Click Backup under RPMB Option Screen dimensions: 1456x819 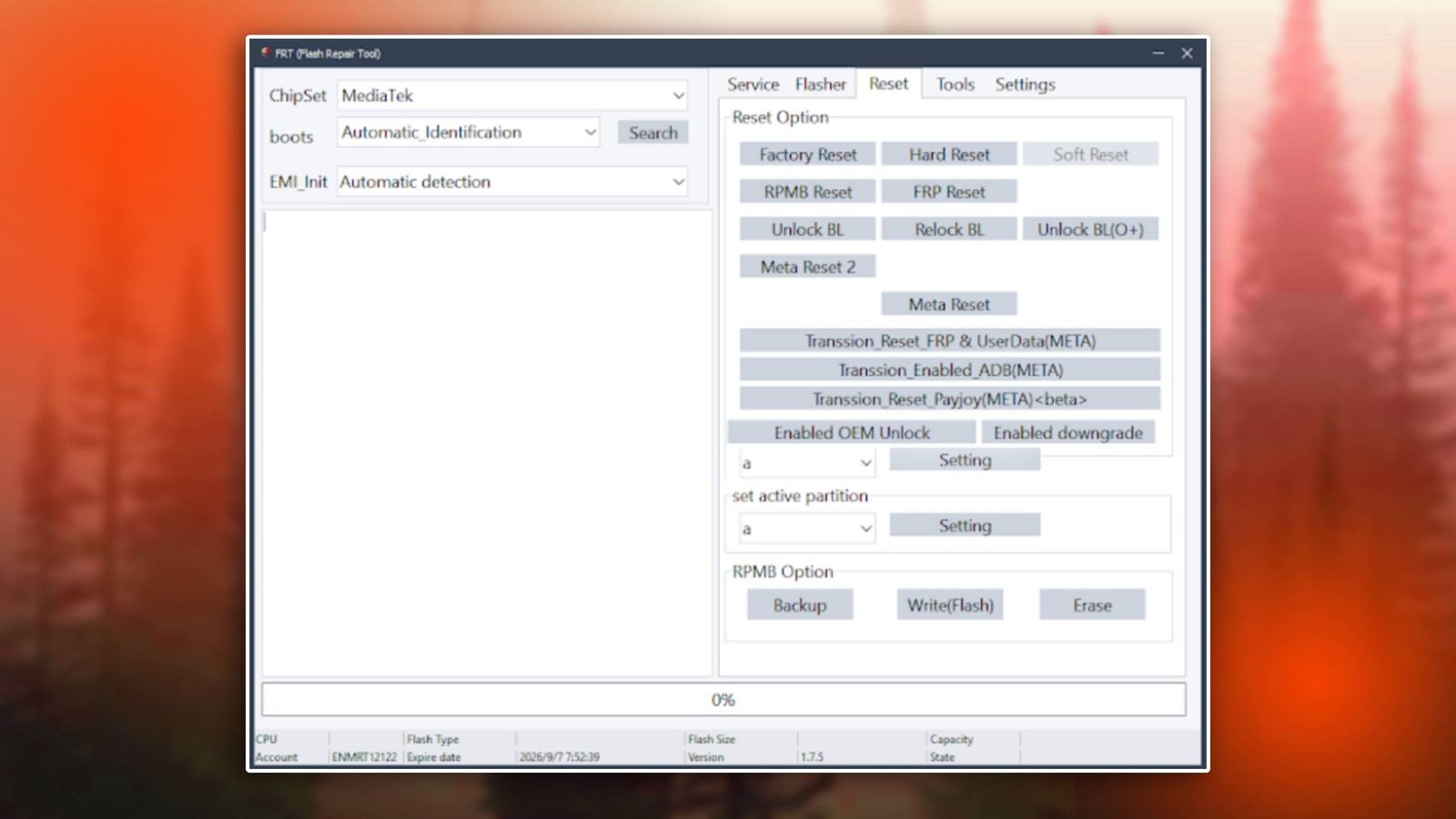800,604
